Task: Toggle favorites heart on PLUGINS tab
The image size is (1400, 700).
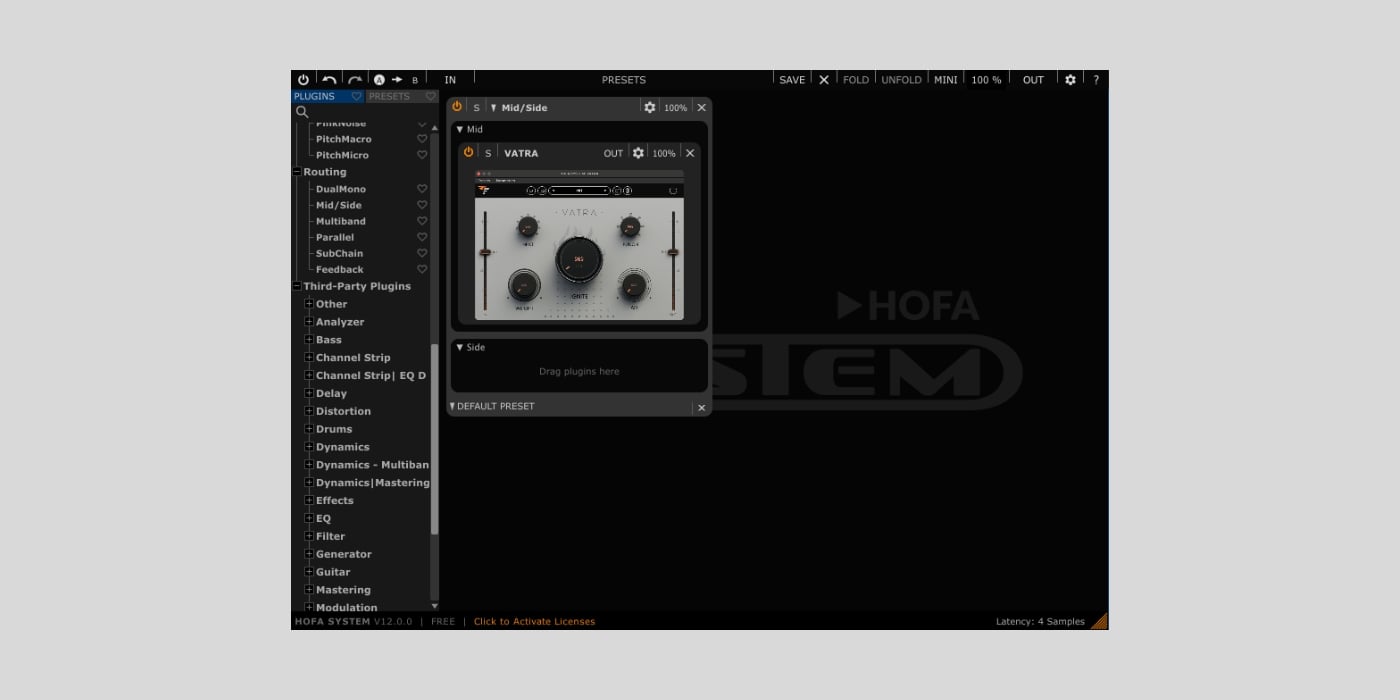Action: [x=356, y=97]
